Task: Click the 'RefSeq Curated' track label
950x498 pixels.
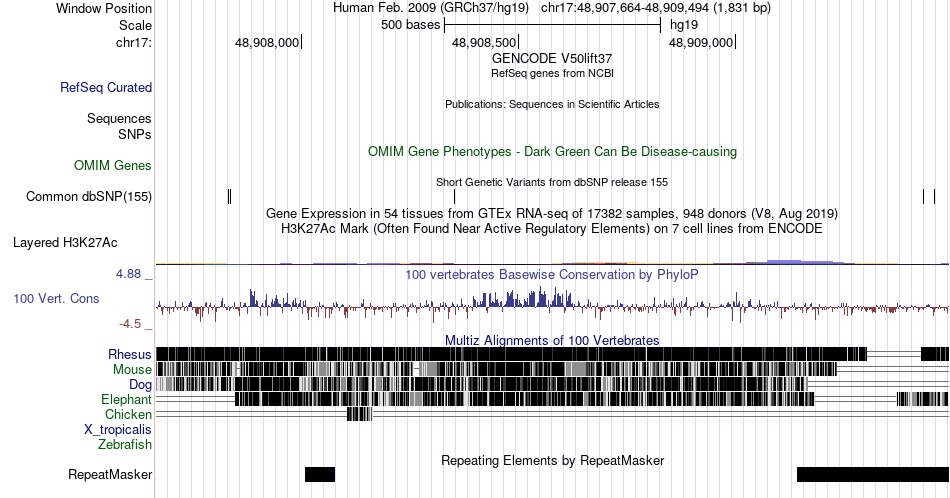Action: (x=106, y=87)
